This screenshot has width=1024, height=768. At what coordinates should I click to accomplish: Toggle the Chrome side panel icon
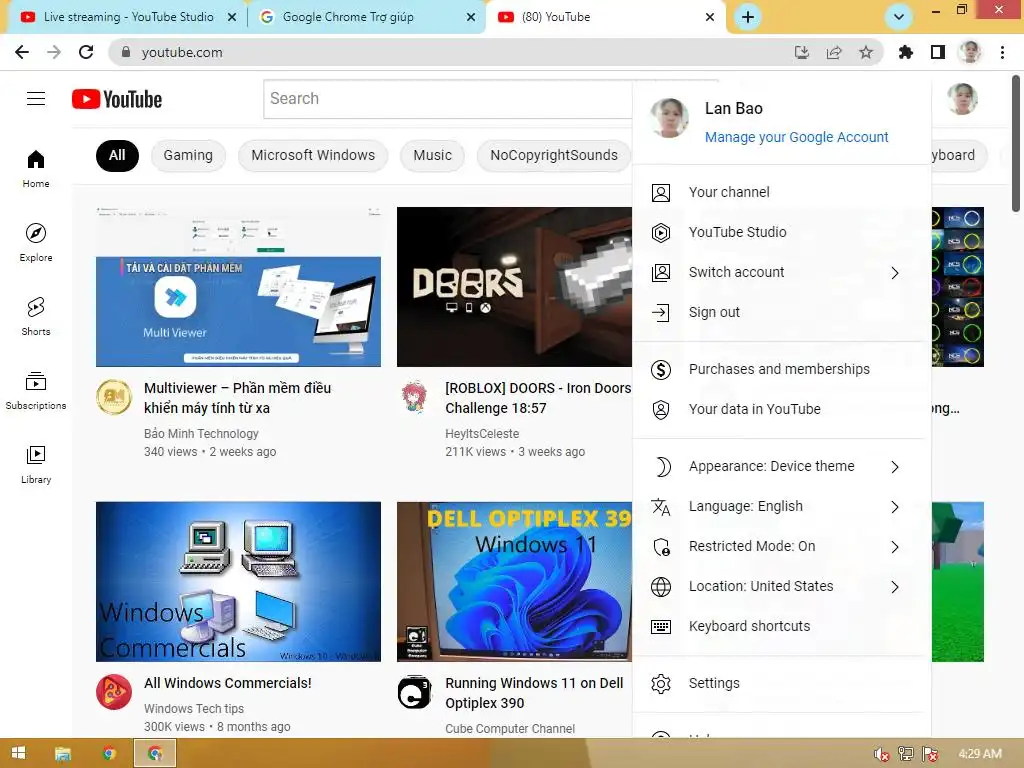point(938,52)
